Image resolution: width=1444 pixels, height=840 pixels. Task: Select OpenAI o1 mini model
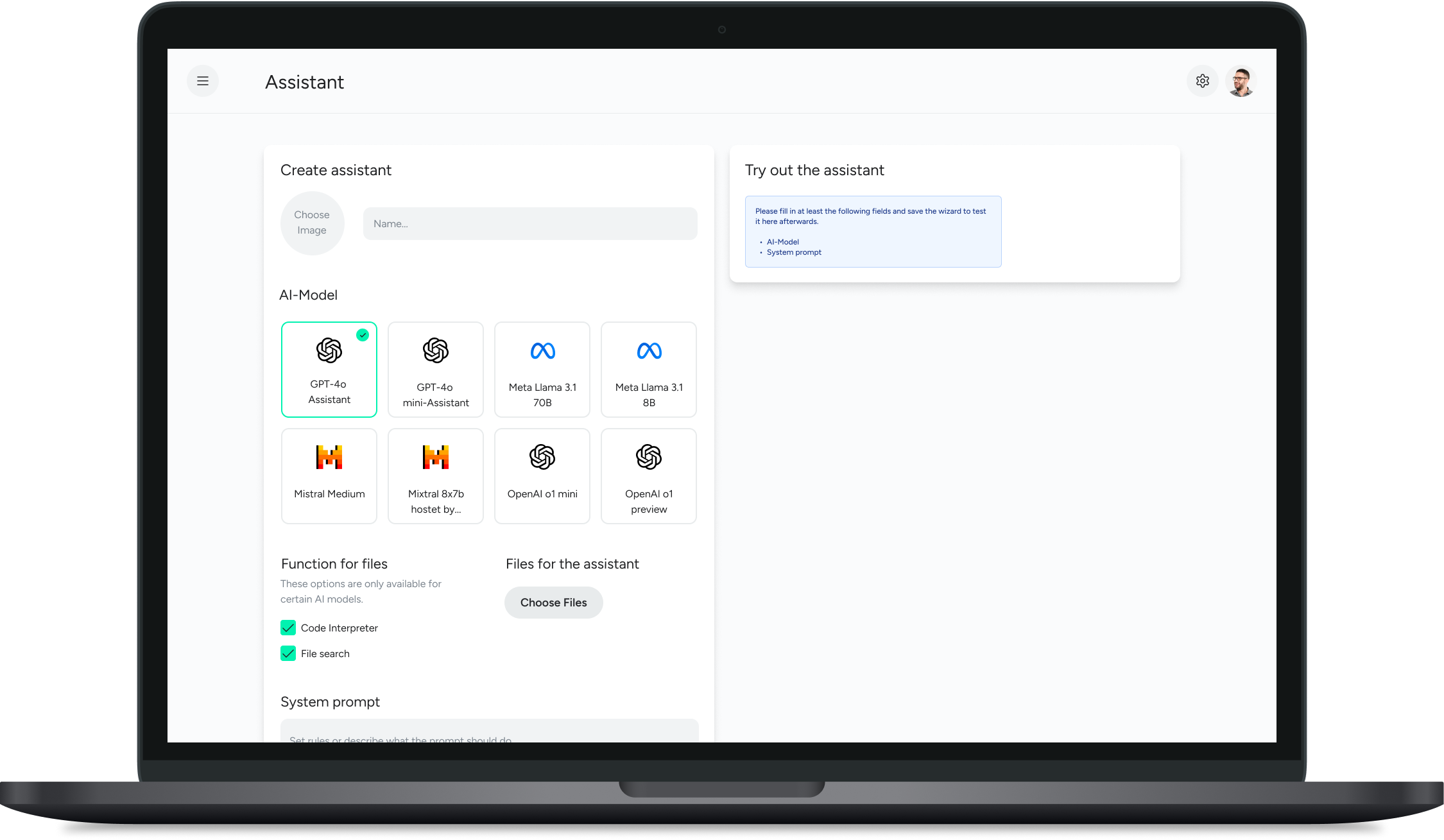click(542, 475)
